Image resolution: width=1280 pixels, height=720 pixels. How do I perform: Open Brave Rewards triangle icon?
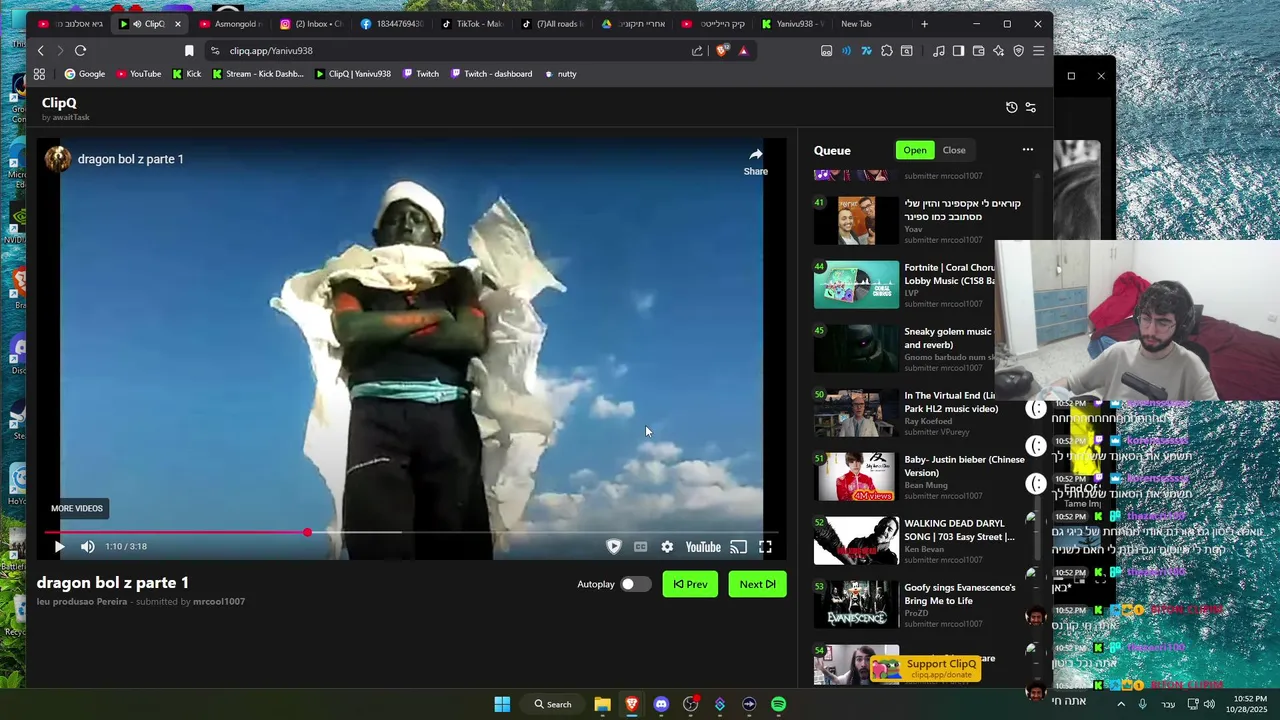(743, 51)
